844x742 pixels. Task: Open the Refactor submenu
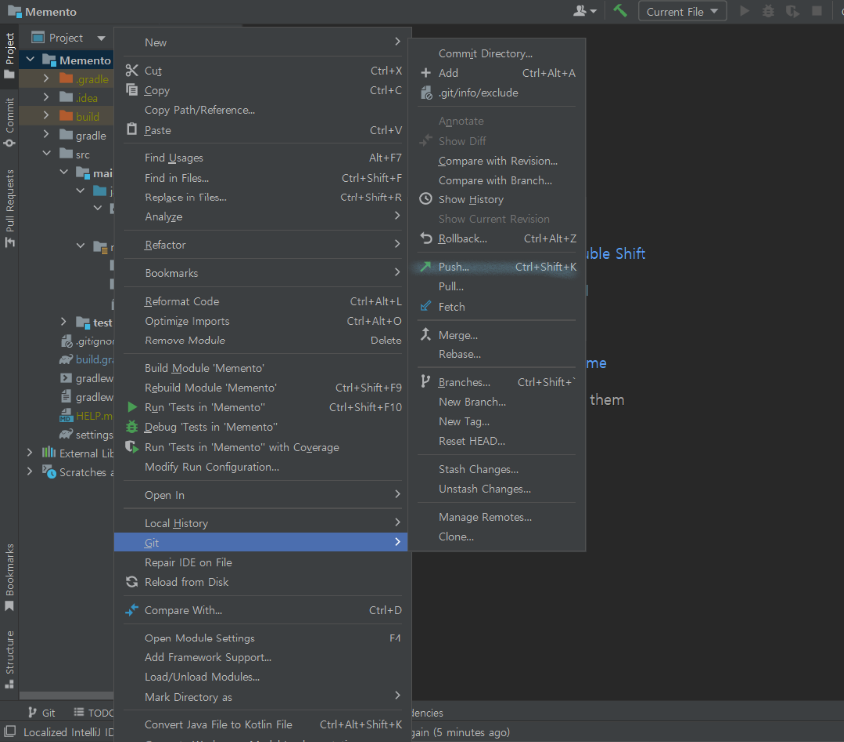pos(263,244)
